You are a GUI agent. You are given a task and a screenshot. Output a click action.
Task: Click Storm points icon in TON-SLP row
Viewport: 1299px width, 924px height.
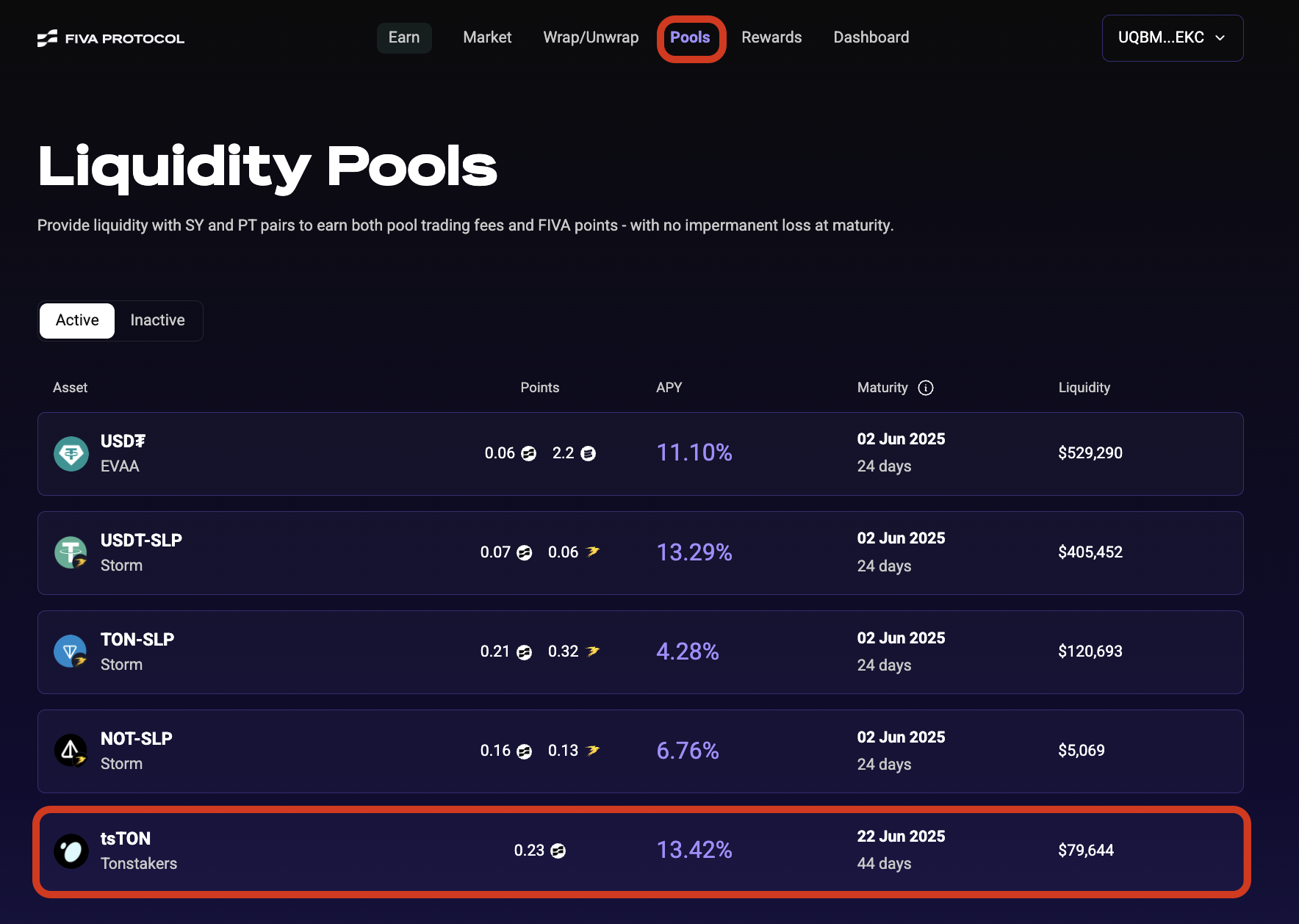(593, 652)
